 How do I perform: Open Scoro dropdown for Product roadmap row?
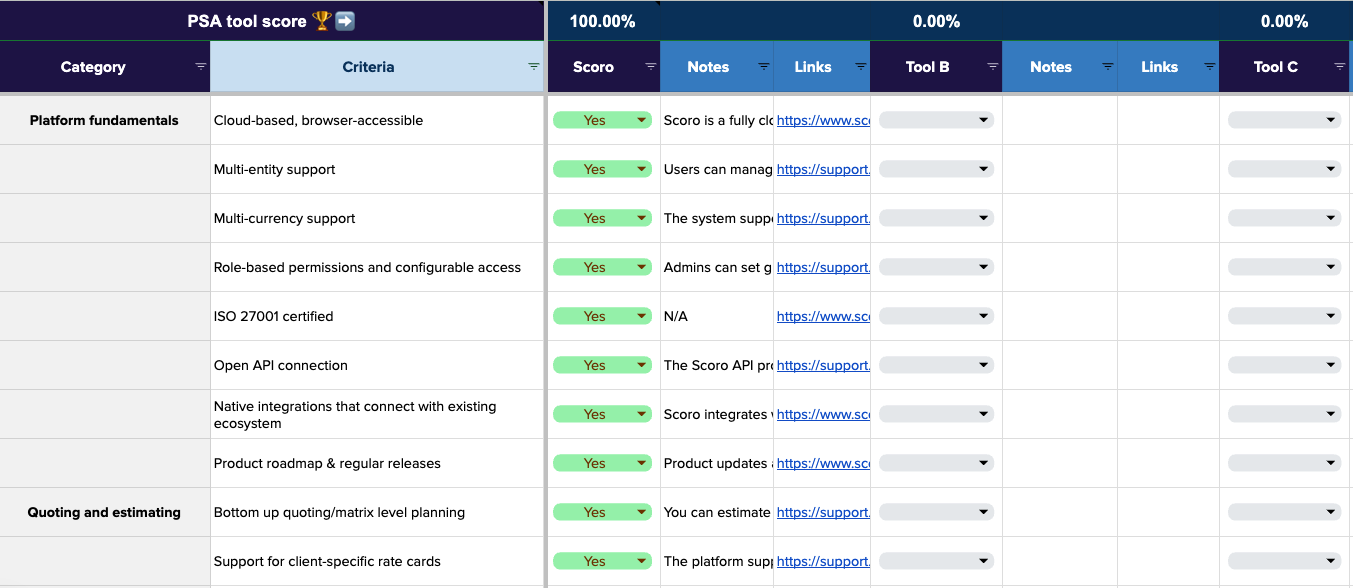point(602,463)
